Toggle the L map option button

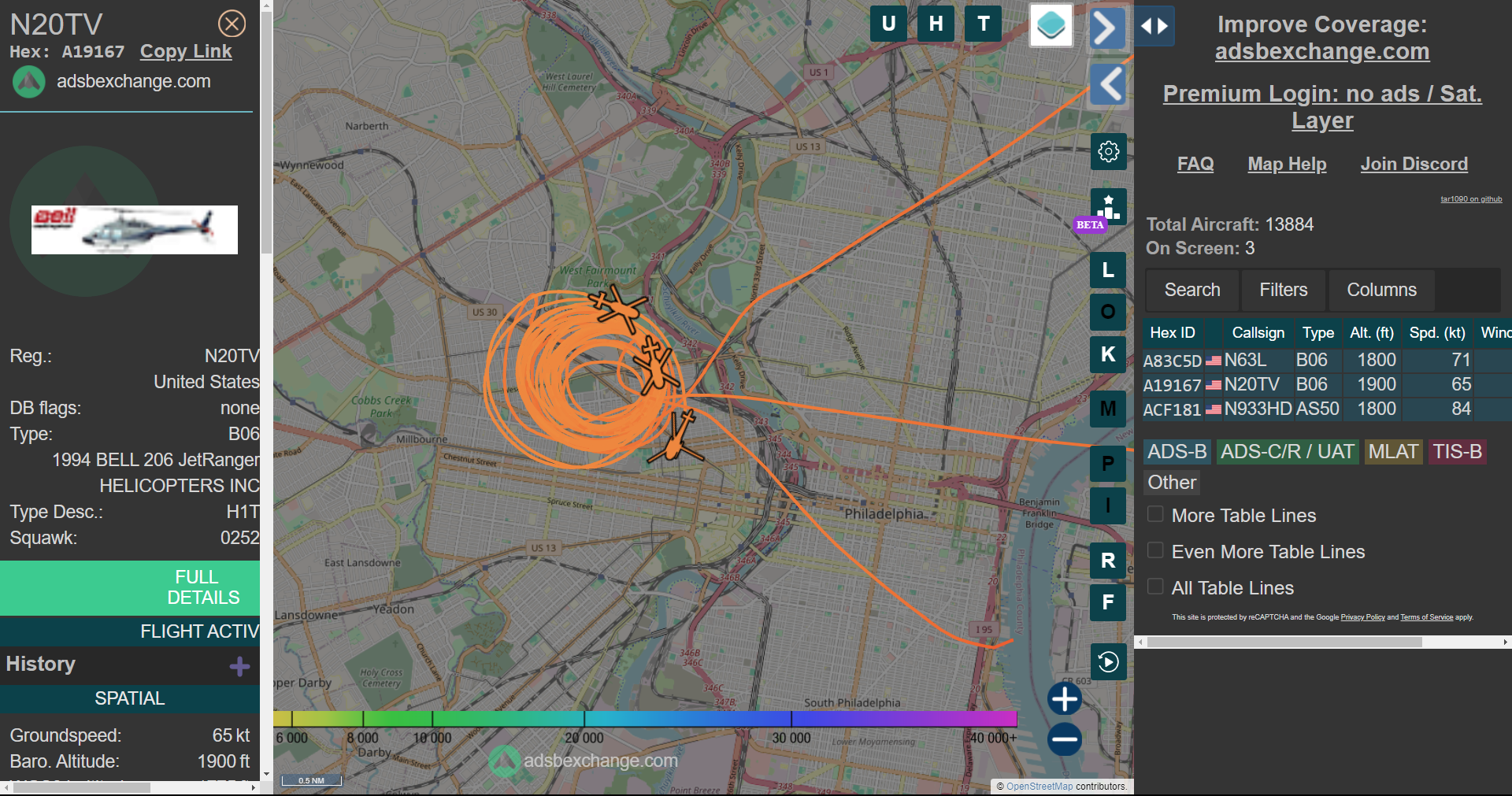click(x=1108, y=270)
